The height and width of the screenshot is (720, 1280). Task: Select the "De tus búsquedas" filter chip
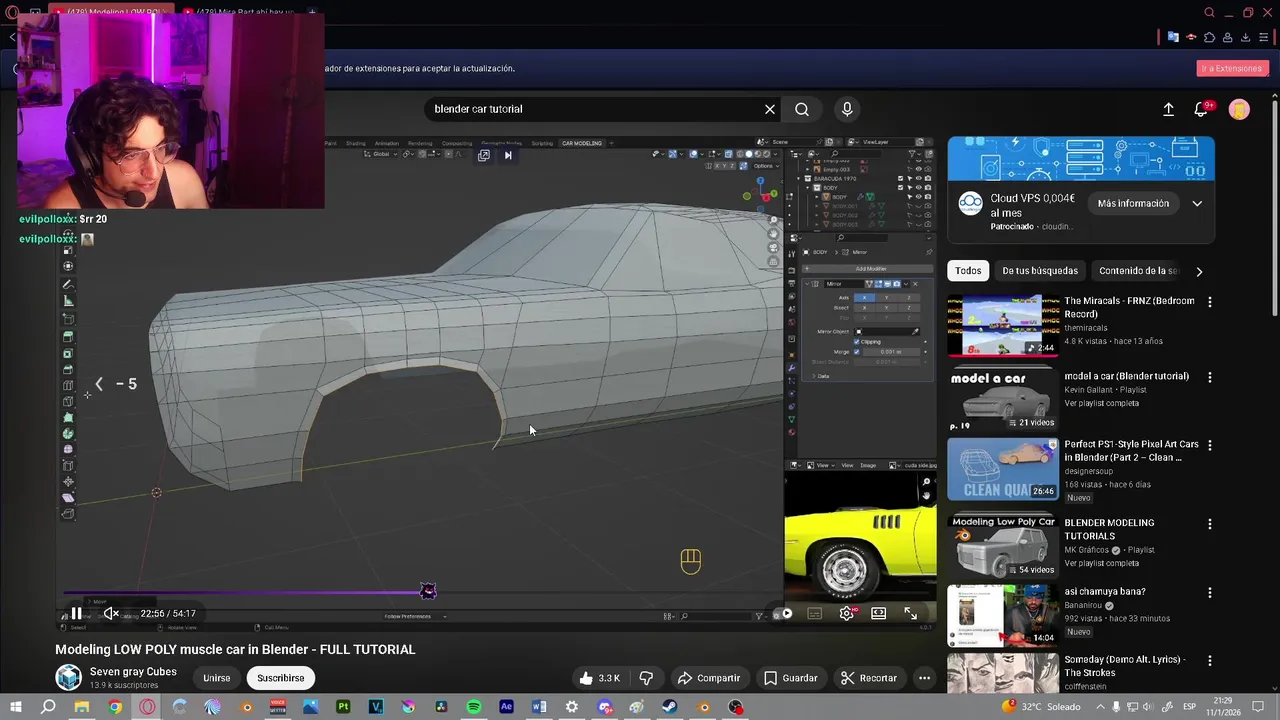tap(1040, 271)
